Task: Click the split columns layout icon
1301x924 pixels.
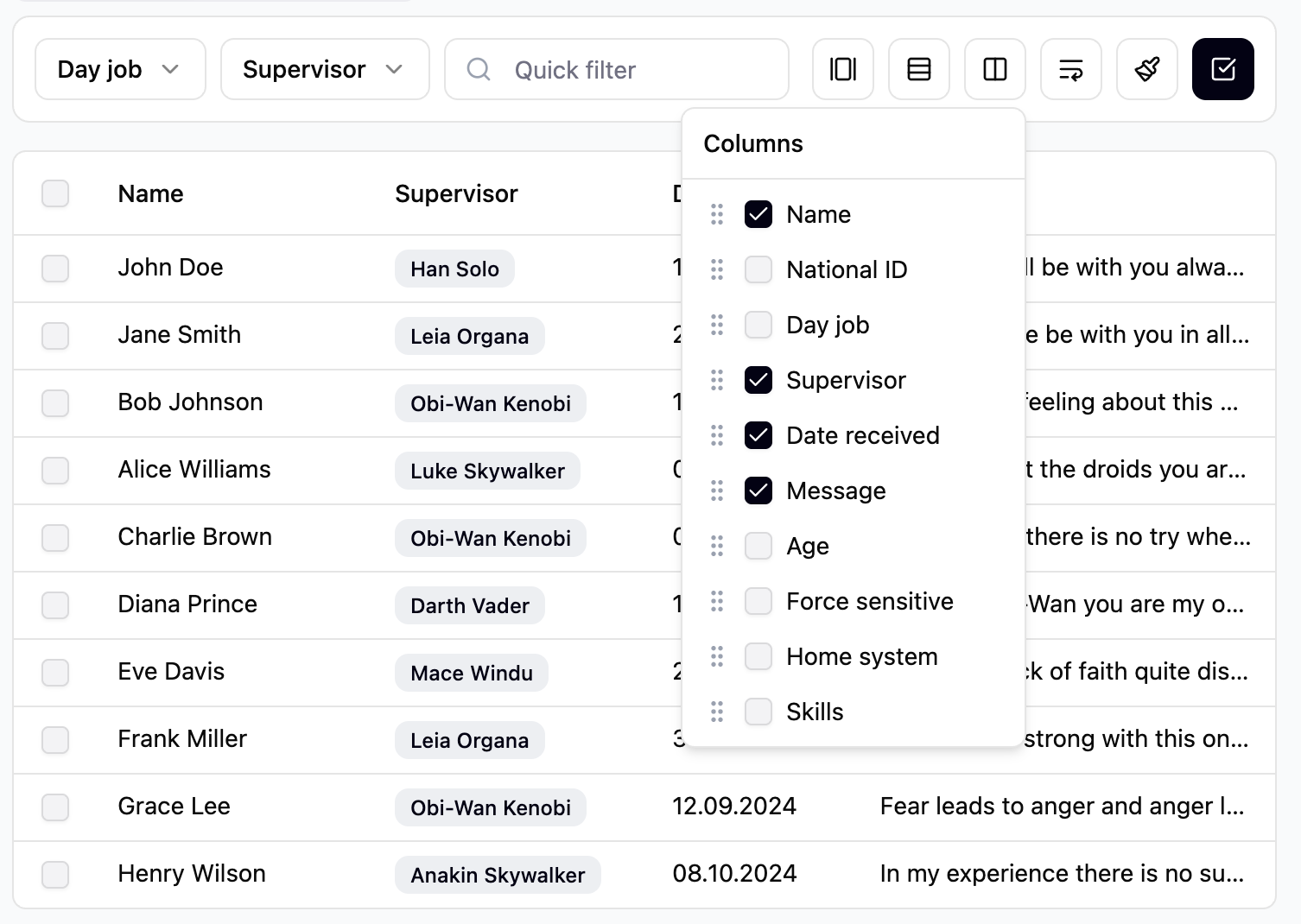Action: pyautogui.click(x=994, y=69)
